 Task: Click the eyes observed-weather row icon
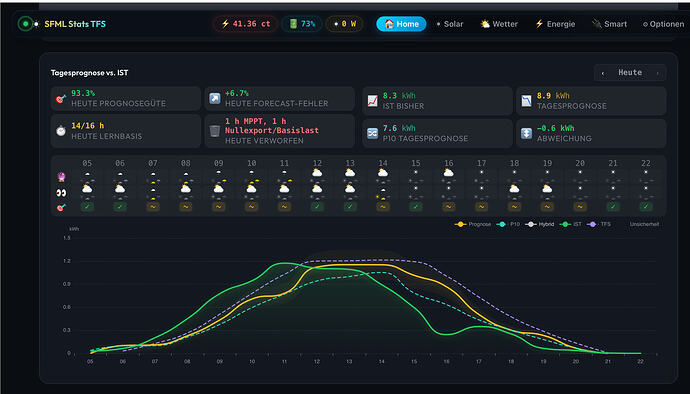(61, 192)
